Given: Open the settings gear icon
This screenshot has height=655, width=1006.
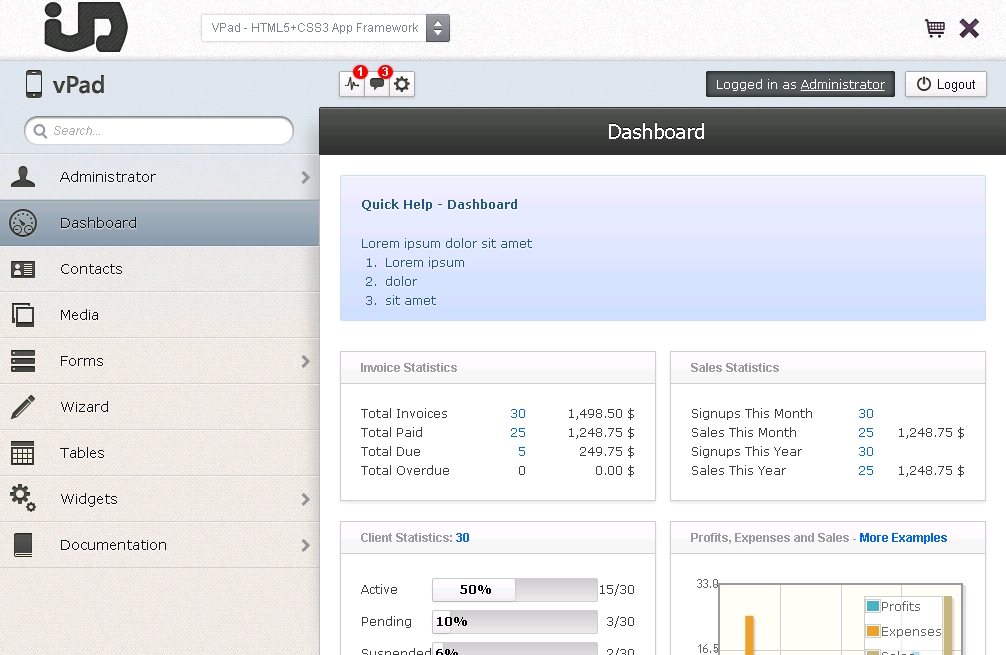Looking at the screenshot, I should (x=402, y=85).
